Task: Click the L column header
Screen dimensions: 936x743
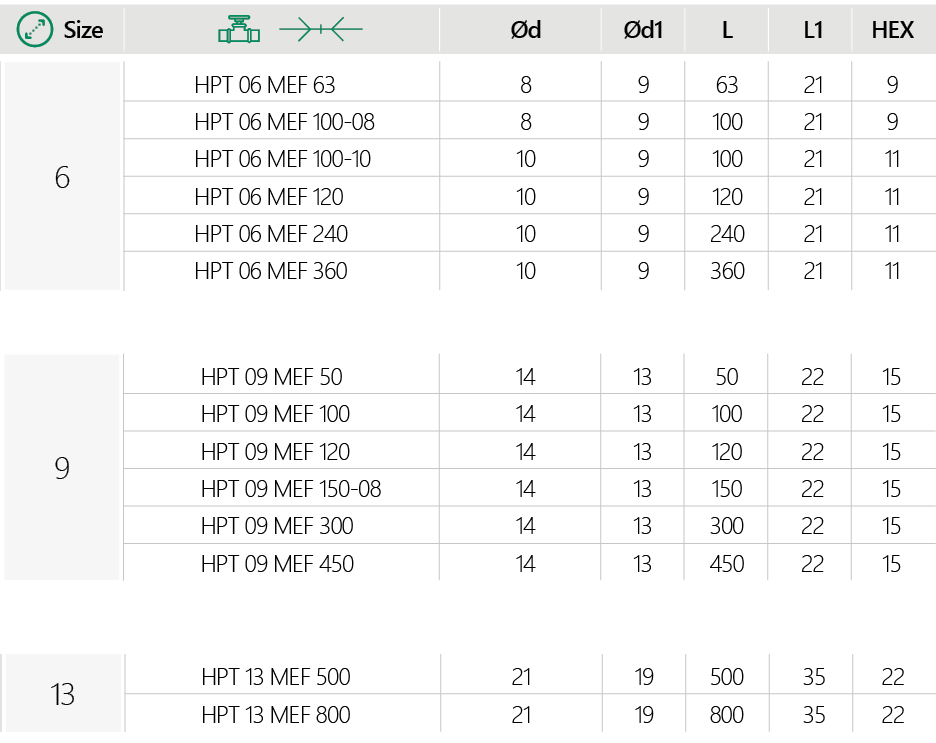Action: click(727, 30)
